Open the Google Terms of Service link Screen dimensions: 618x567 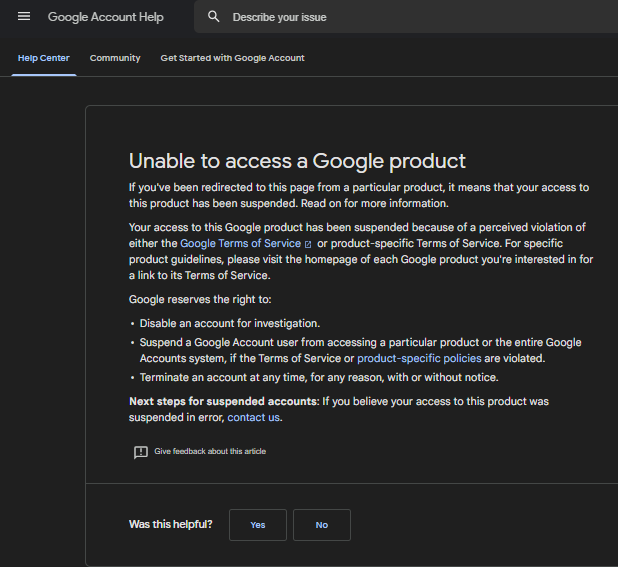[240, 243]
